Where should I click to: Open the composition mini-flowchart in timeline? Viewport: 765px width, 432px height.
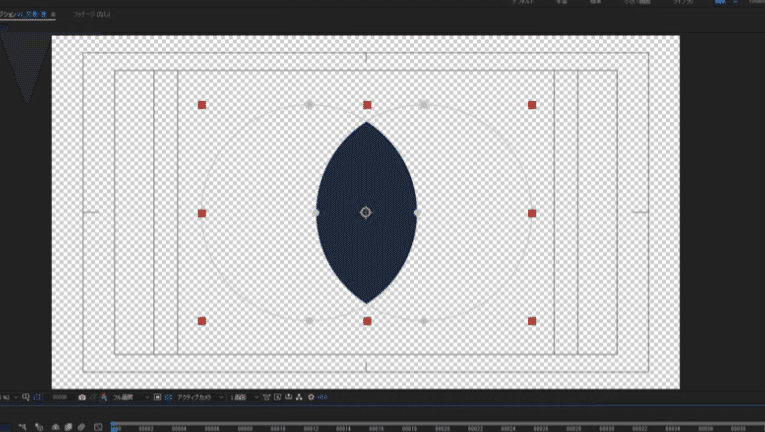tap(22, 427)
